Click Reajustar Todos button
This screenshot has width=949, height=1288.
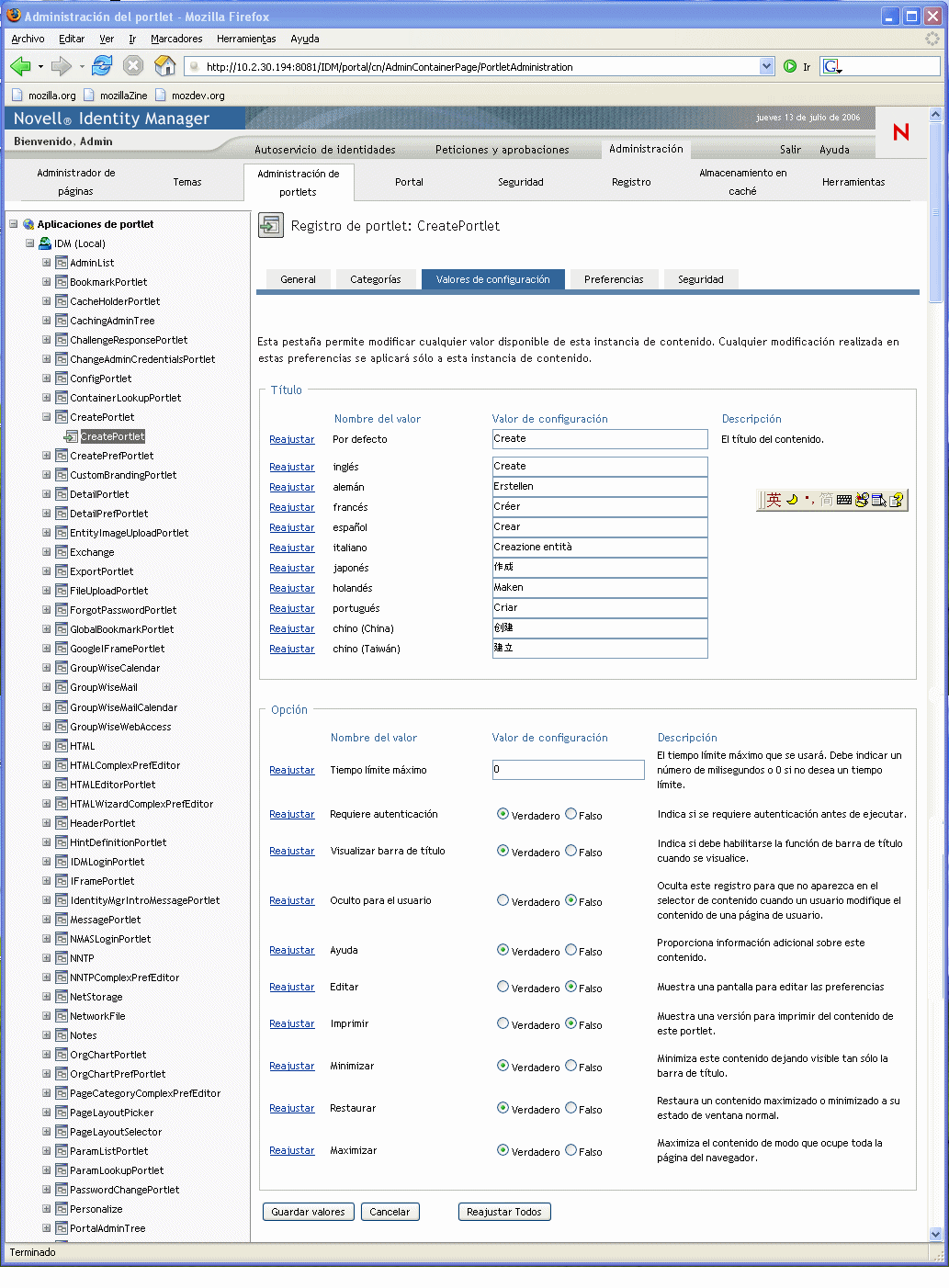coord(503,1212)
